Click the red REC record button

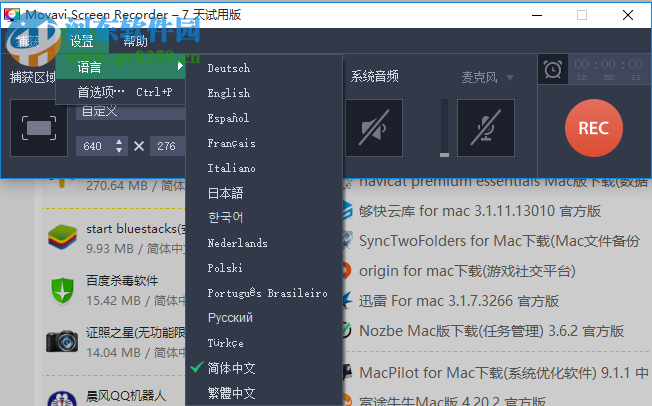(x=593, y=128)
